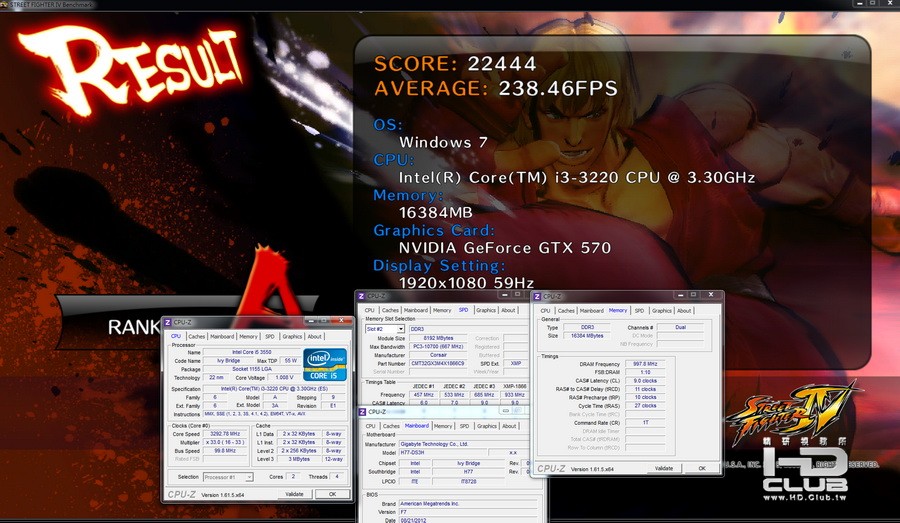Screen dimensions: 900x523
Task: Click the 'H77-DS3H' motherboard model field
Action: click(x=445, y=453)
